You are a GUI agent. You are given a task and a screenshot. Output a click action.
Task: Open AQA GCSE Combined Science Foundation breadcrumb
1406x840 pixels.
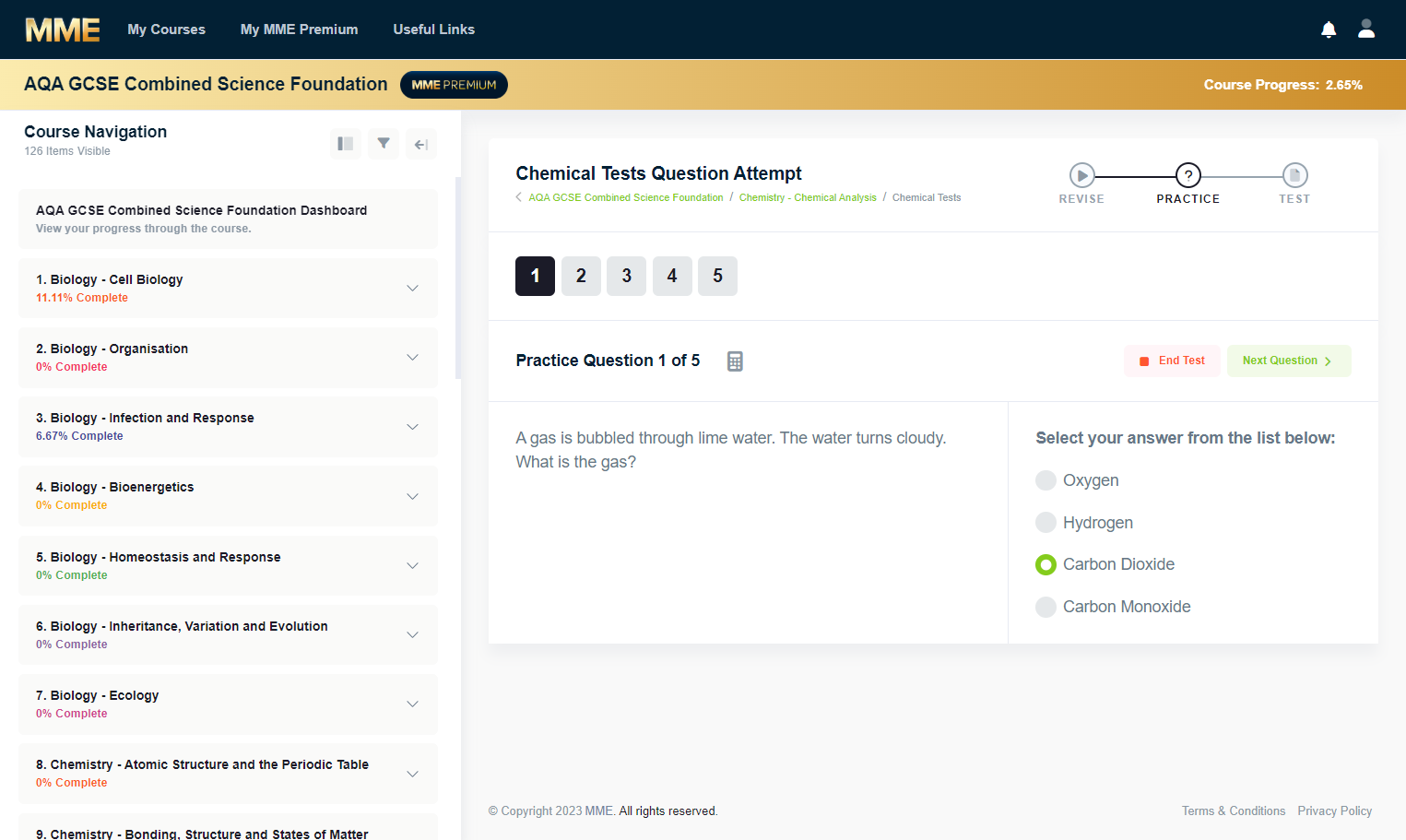point(625,197)
